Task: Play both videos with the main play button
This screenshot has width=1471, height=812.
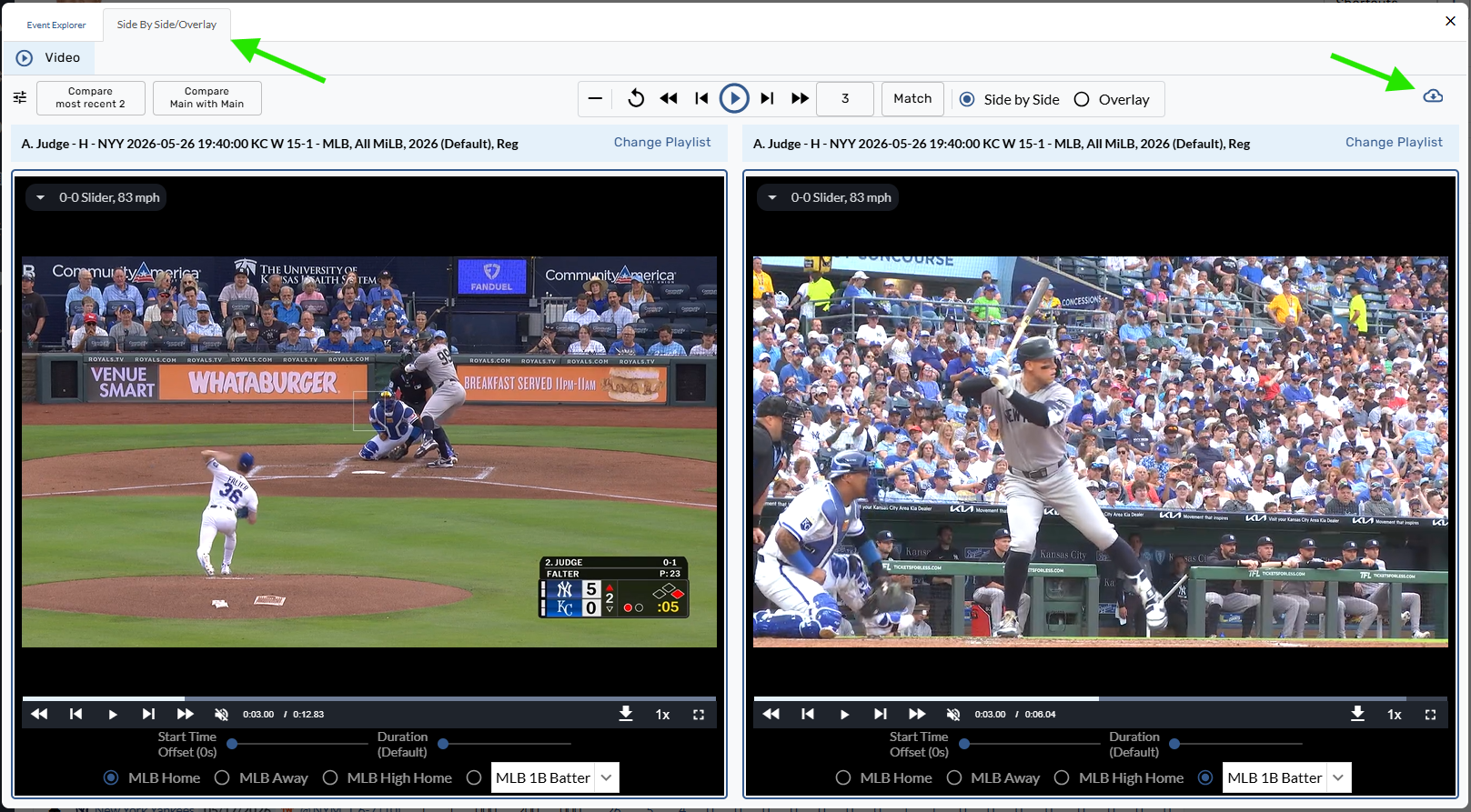Action: (734, 98)
